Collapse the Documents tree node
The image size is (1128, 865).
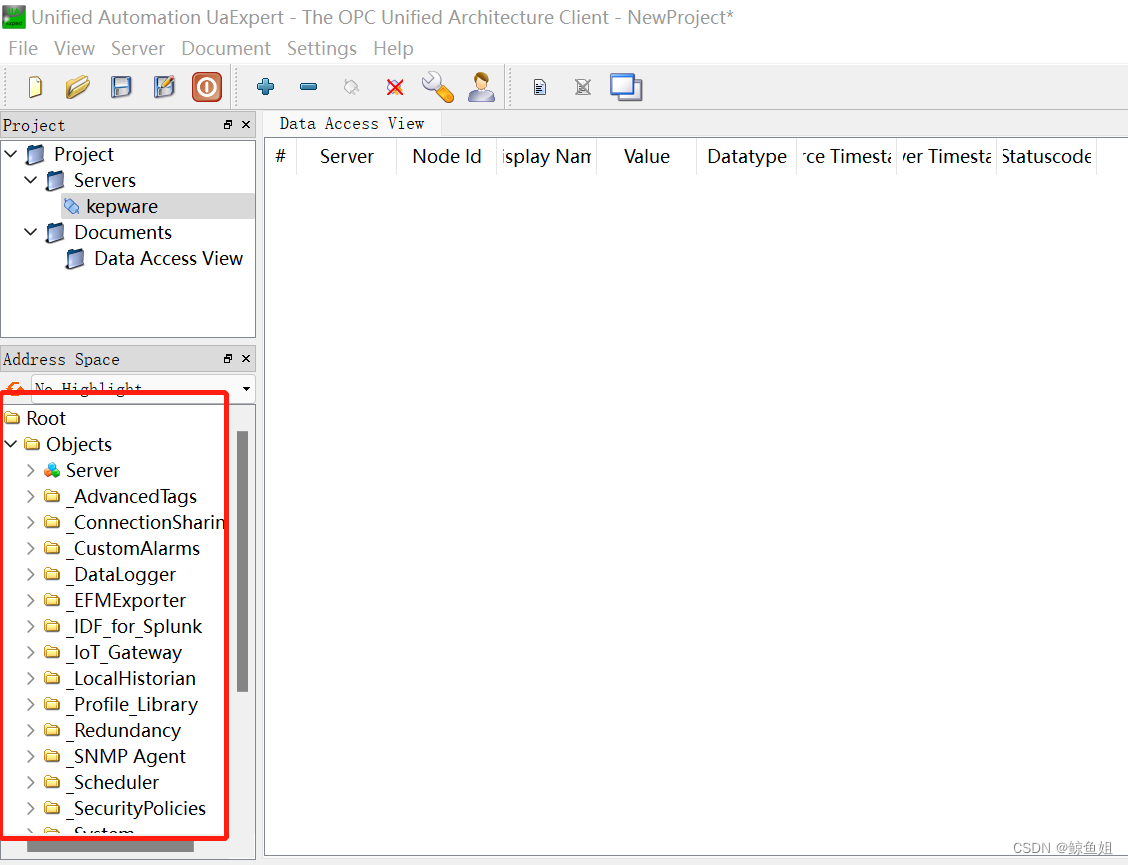pyautogui.click(x=31, y=232)
